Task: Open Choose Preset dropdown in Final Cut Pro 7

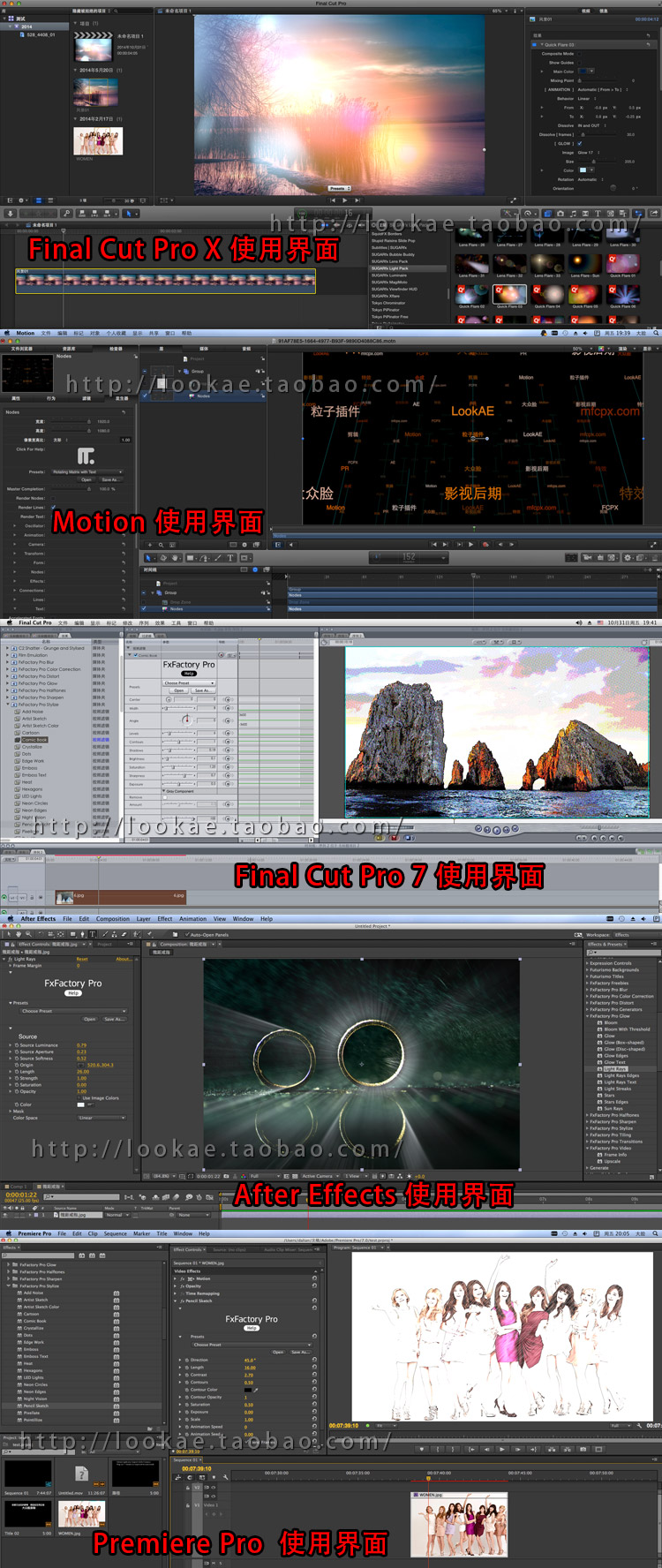Action: tap(190, 682)
